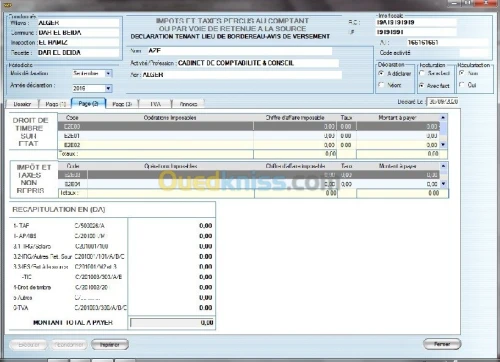Click the A.I field showing 166161661
The image size is (500, 362).
point(447,42)
